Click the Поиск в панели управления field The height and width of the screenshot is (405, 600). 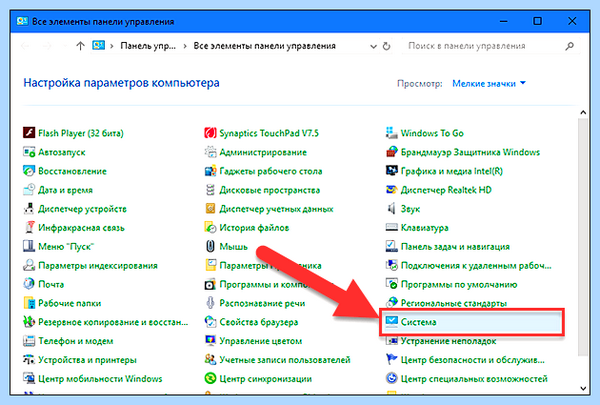(484, 46)
